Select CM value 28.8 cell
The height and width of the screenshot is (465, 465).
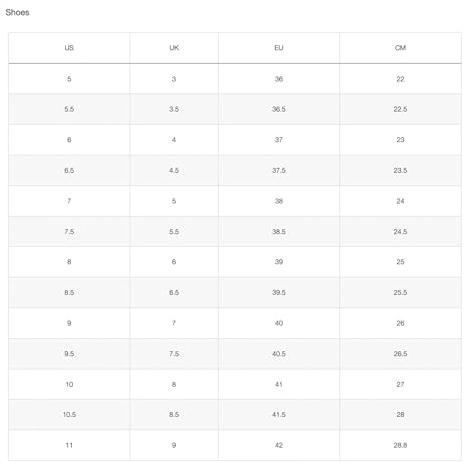click(x=400, y=445)
